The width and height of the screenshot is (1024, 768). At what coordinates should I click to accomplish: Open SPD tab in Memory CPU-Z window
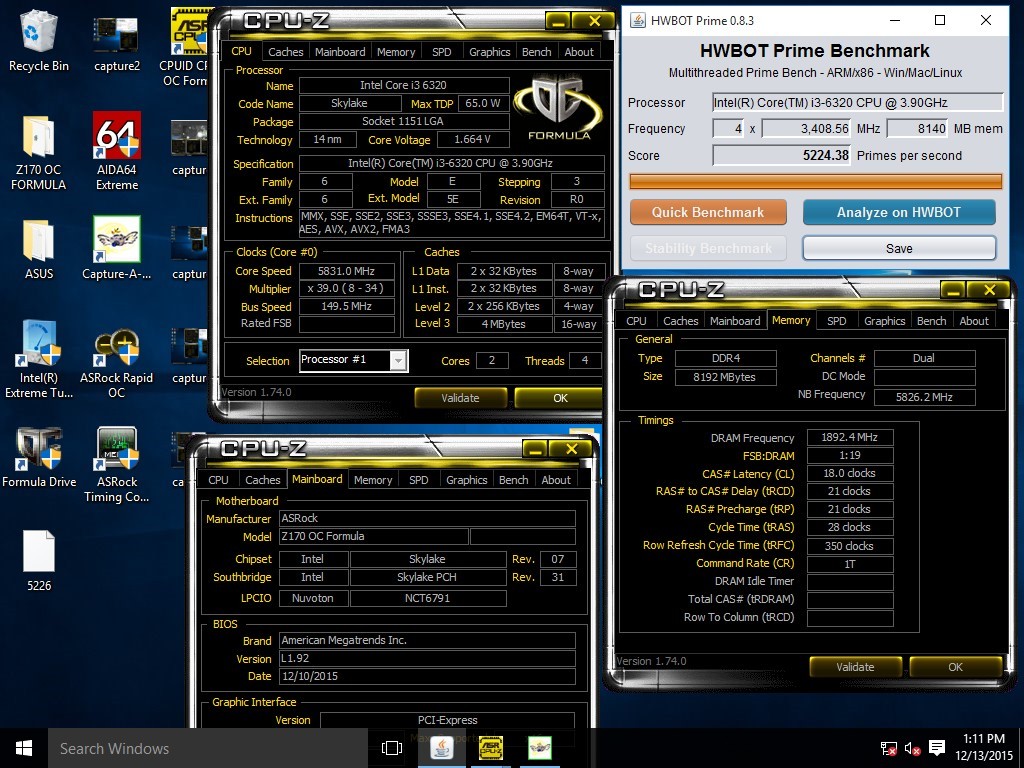tap(836, 321)
